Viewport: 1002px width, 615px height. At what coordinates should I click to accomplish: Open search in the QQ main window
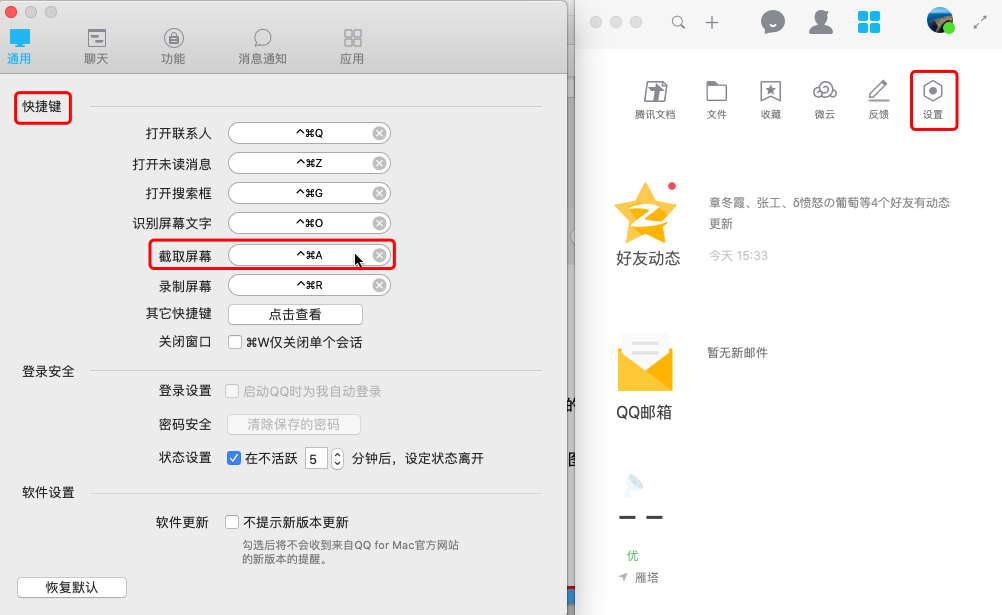click(x=678, y=22)
